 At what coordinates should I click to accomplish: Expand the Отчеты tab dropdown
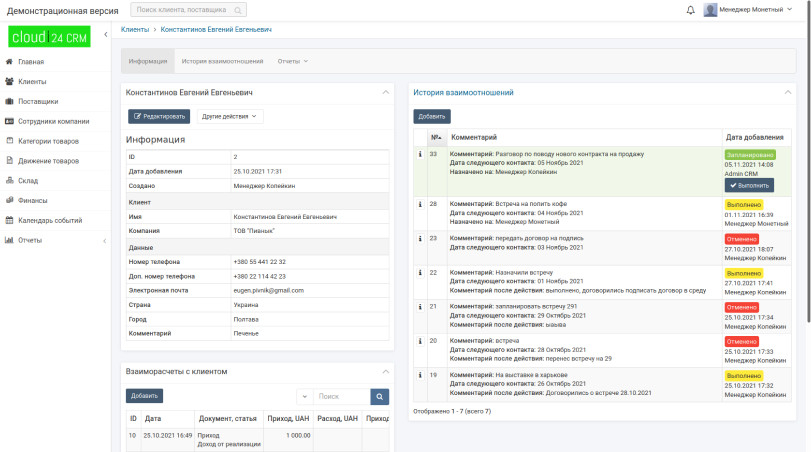click(292, 61)
